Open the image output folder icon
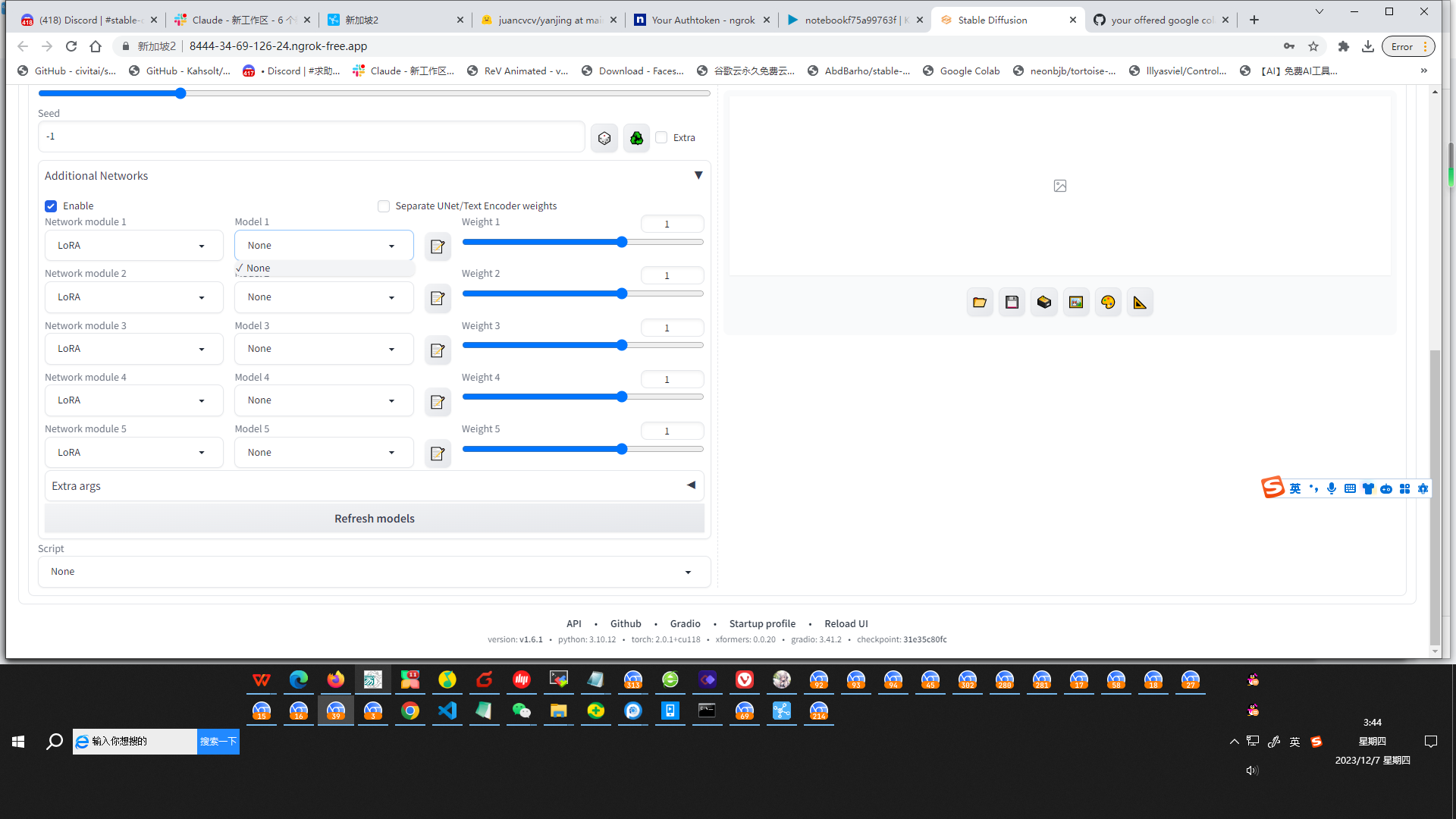 [979, 301]
